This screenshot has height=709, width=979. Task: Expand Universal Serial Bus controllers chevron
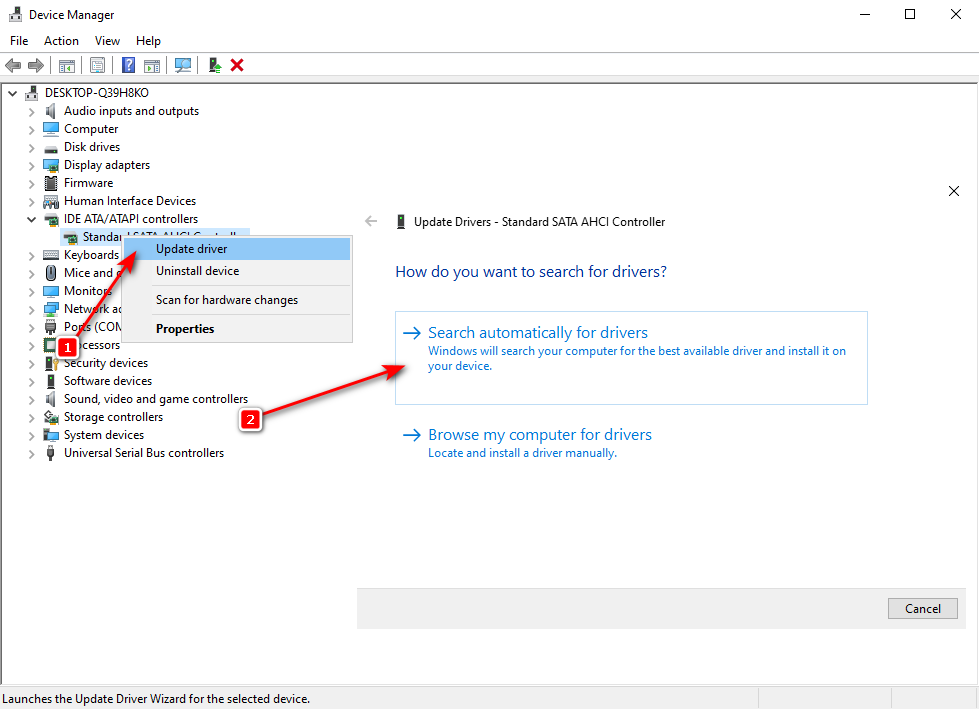click(31, 454)
